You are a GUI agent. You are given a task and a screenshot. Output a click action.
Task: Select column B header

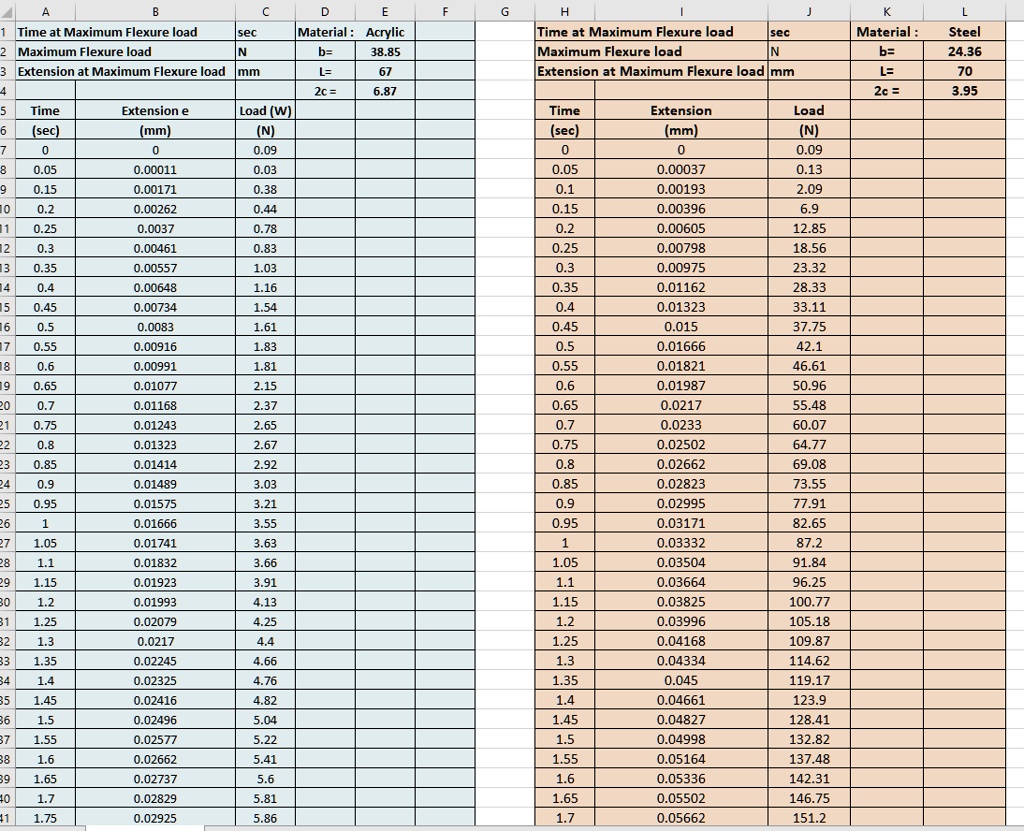click(155, 11)
